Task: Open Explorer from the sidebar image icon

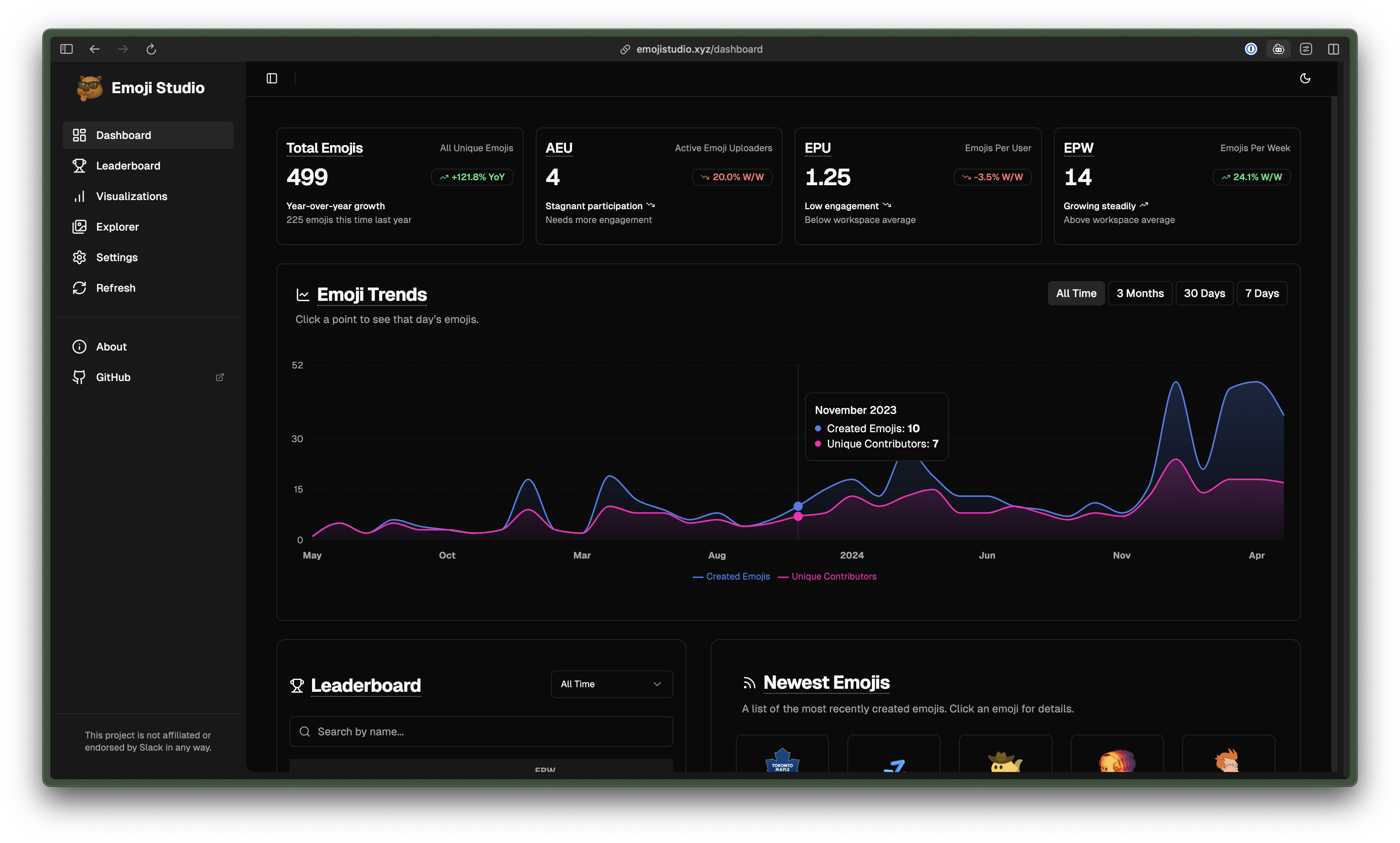Action: 79,227
